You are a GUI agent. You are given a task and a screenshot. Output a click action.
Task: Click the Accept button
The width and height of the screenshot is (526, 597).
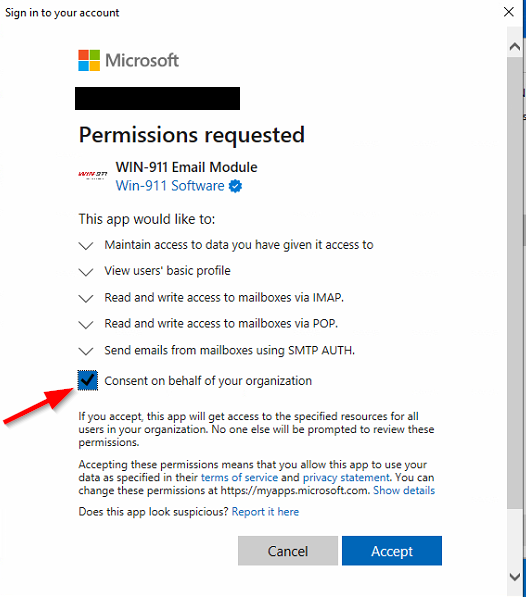tap(392, 551)
